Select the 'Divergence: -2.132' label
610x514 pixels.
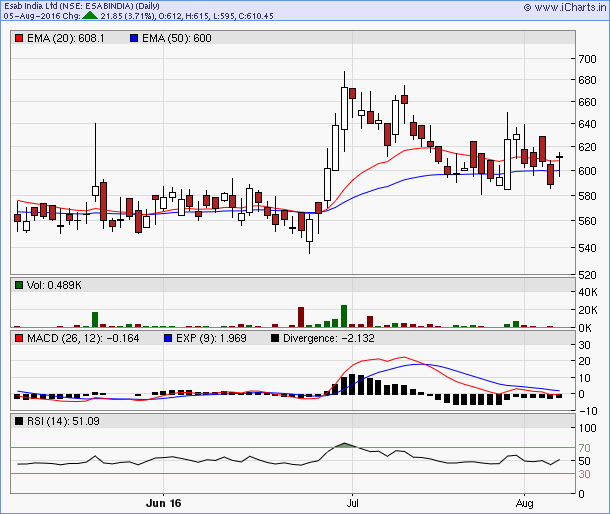(x=329, y=338)
